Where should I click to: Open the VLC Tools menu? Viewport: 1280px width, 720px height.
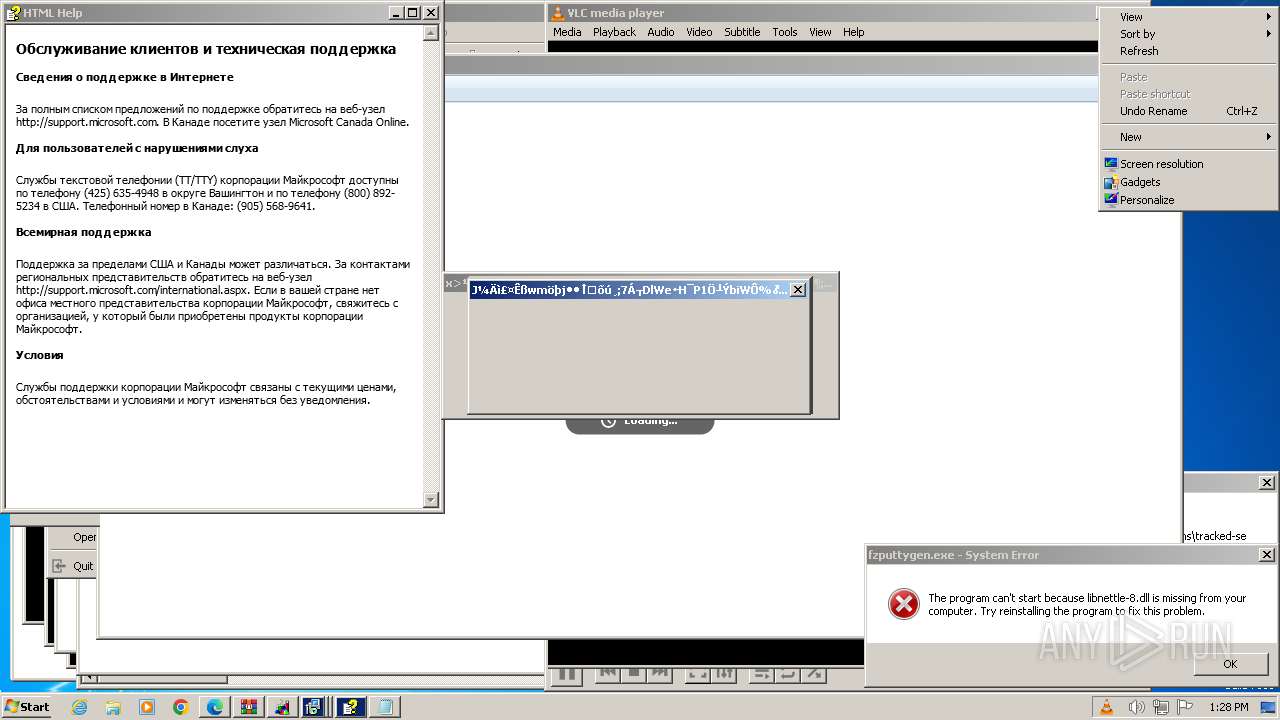point(785,32)
